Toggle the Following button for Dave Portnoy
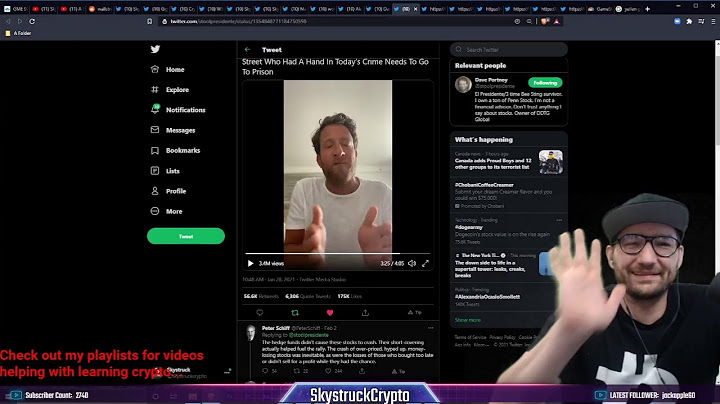Image resolution: width=720 pixels, height=404 pixels. click(545, 83)
